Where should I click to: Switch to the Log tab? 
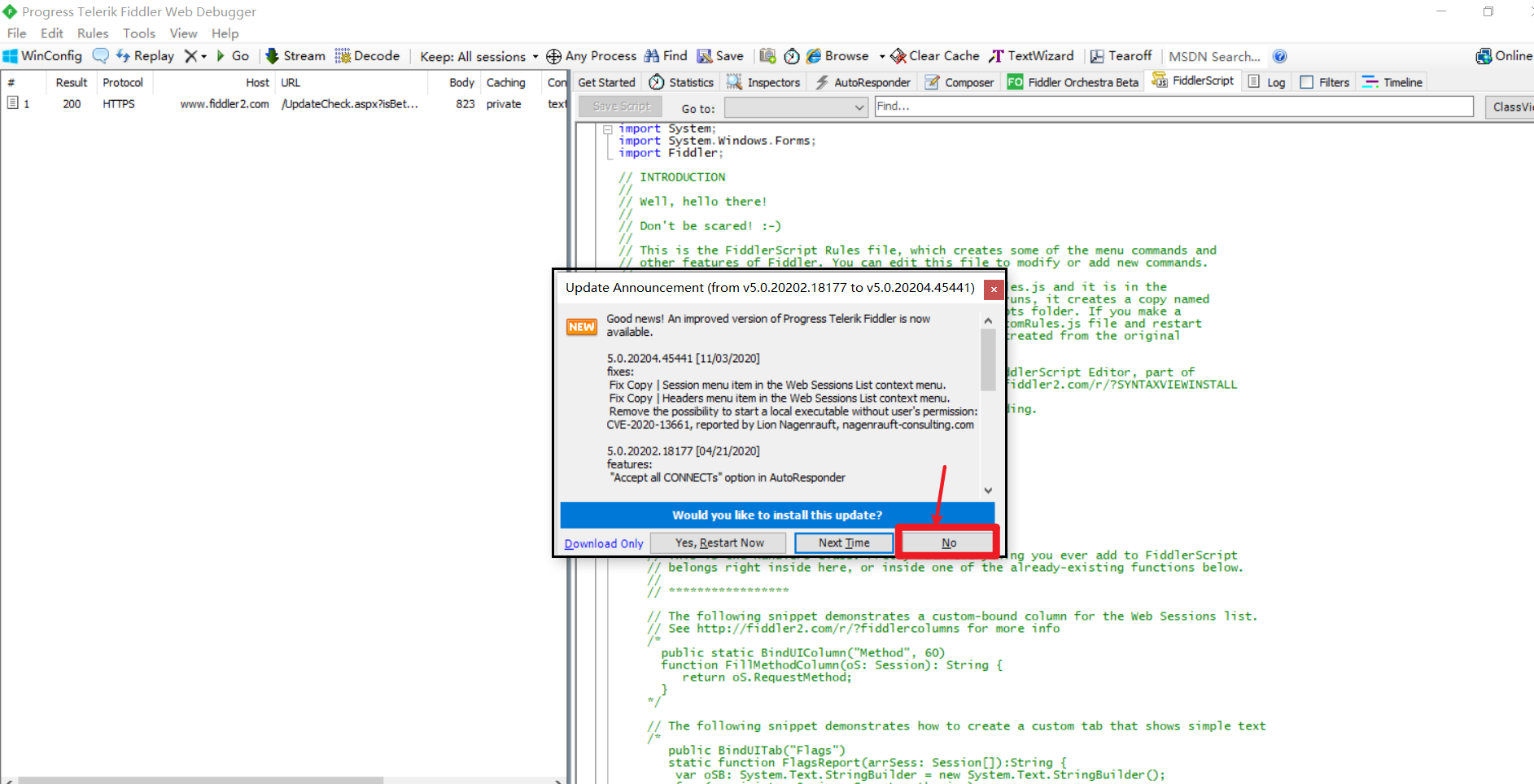point(1267,82)
